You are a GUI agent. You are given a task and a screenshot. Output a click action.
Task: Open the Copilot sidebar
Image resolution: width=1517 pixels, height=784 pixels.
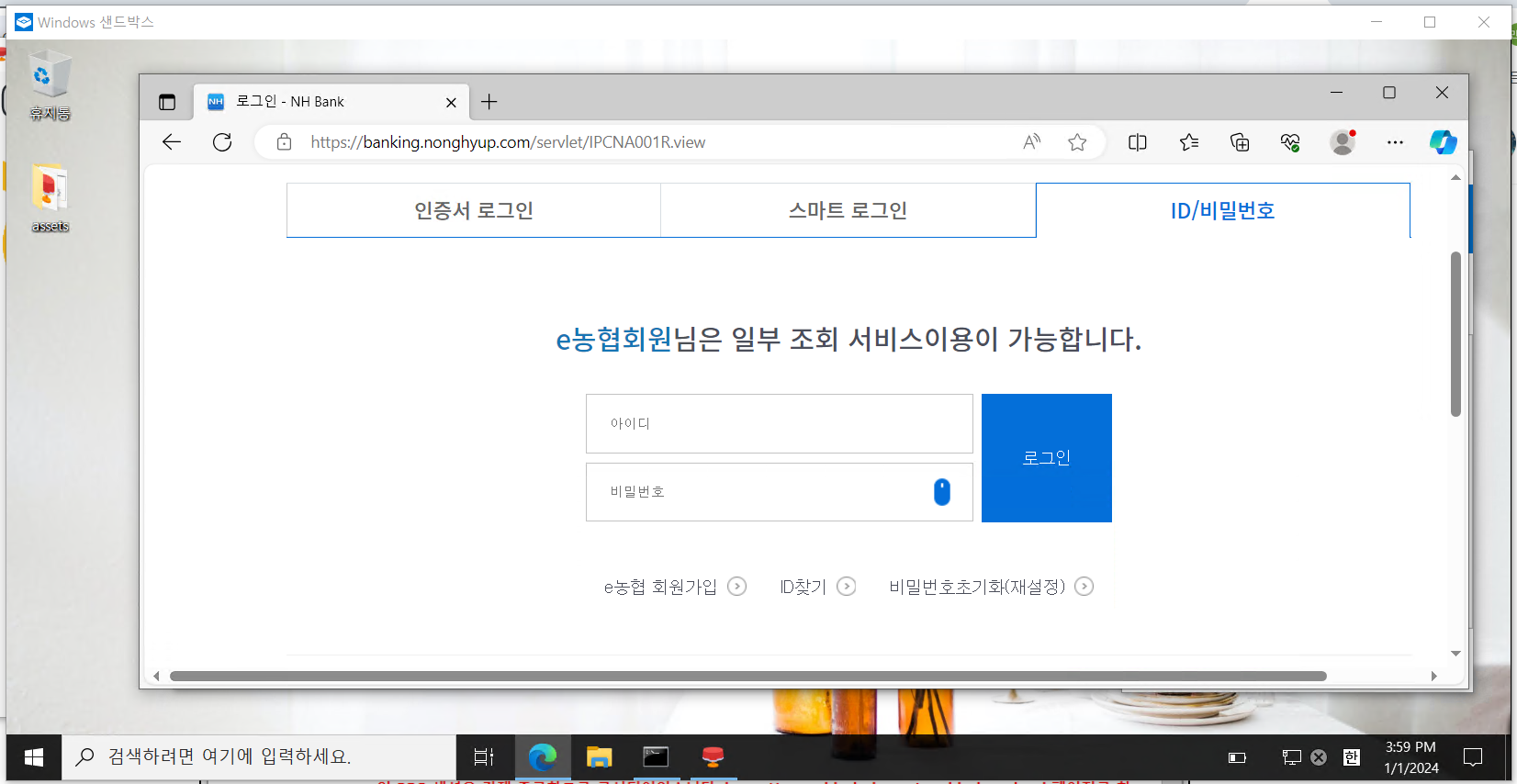(1443, 142)
